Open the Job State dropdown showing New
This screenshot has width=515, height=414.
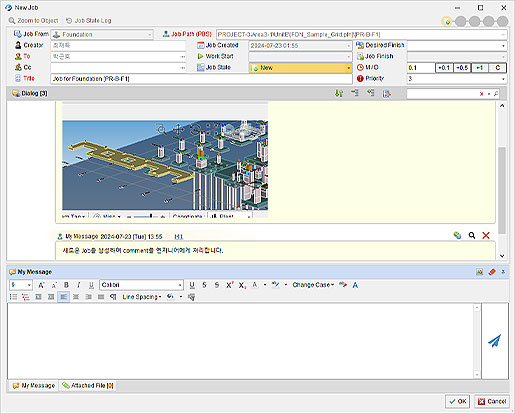[x=300, y=68]
